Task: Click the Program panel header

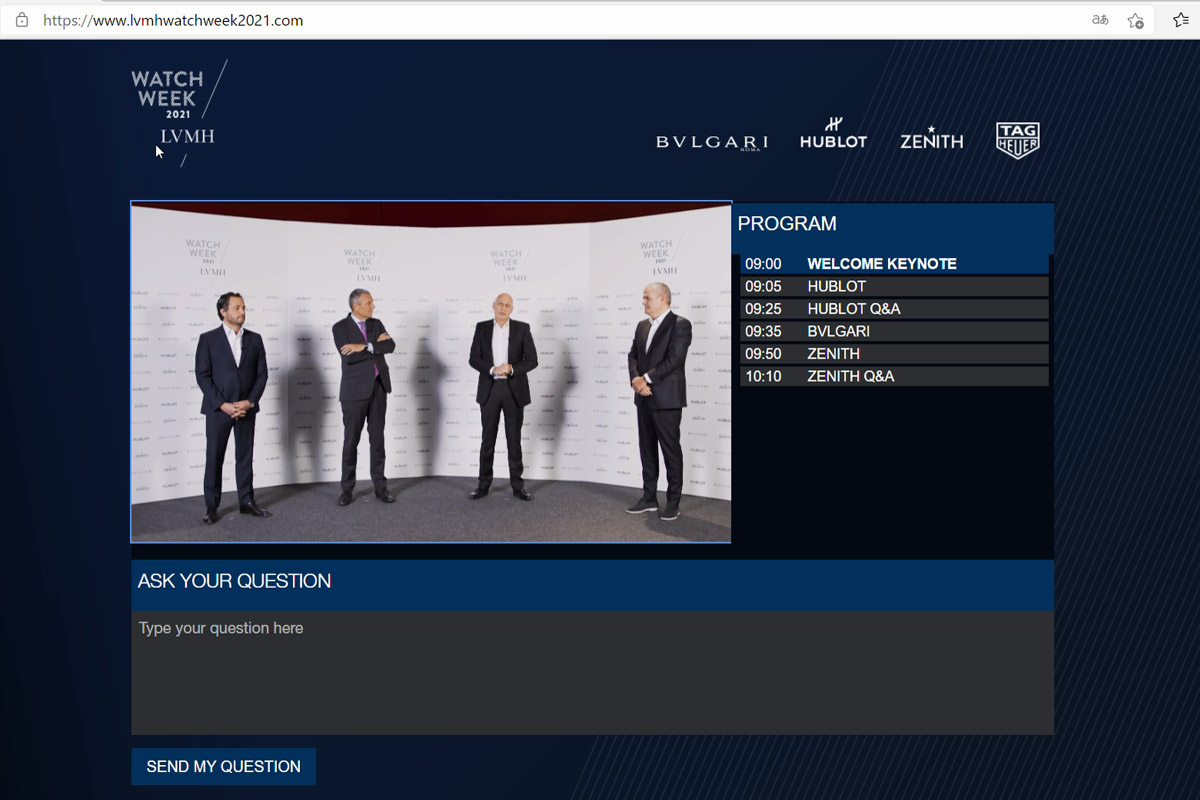Action: pos(893,224)
